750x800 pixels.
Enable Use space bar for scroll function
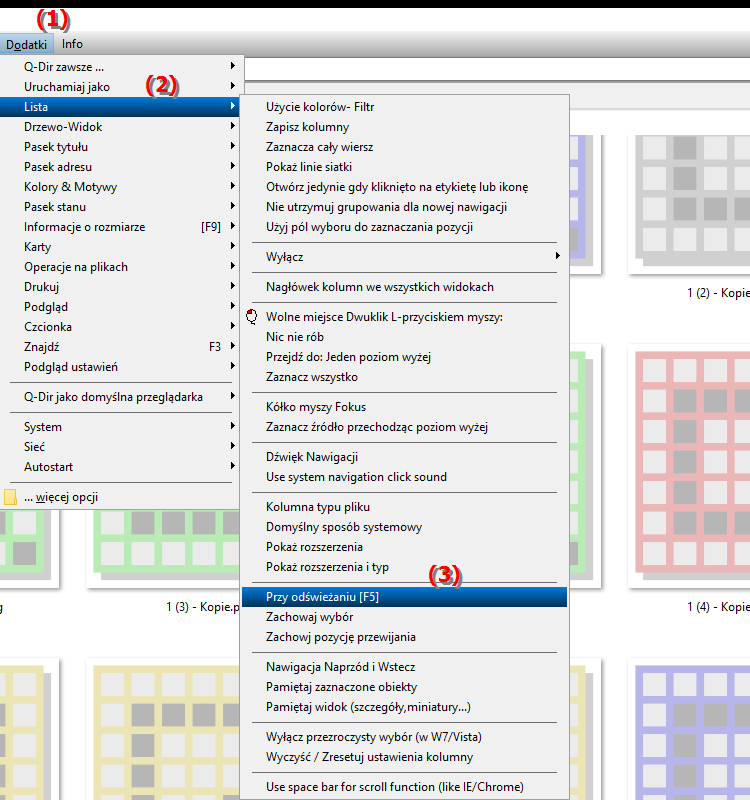coord(394,787)
